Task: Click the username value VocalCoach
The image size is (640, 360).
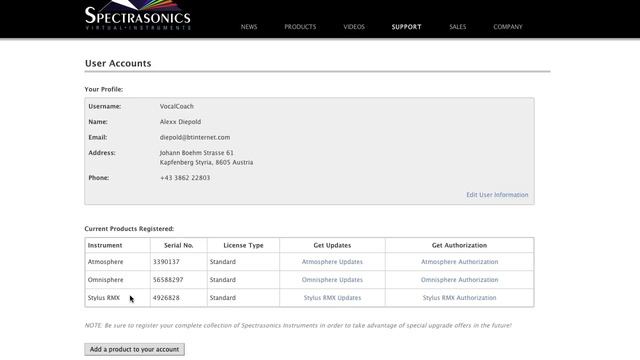Action: 177,106
